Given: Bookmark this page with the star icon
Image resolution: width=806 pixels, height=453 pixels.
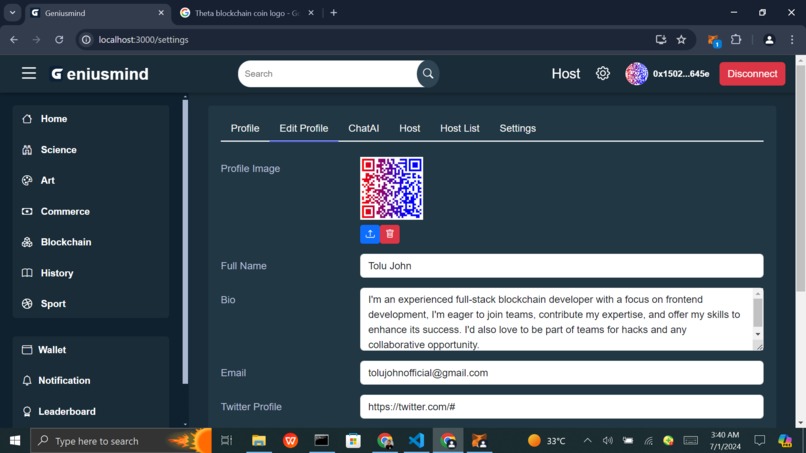Looking at the screenshot, I should click(681, 40).
